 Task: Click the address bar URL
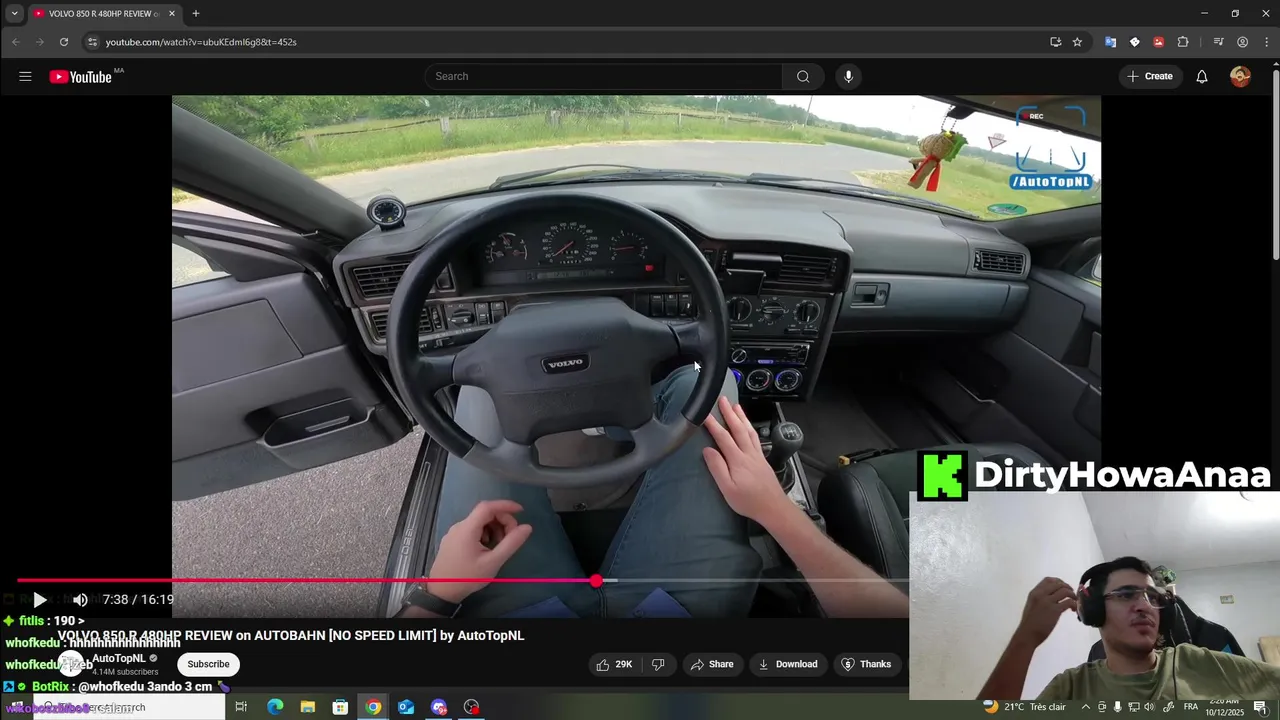(201, 42)
